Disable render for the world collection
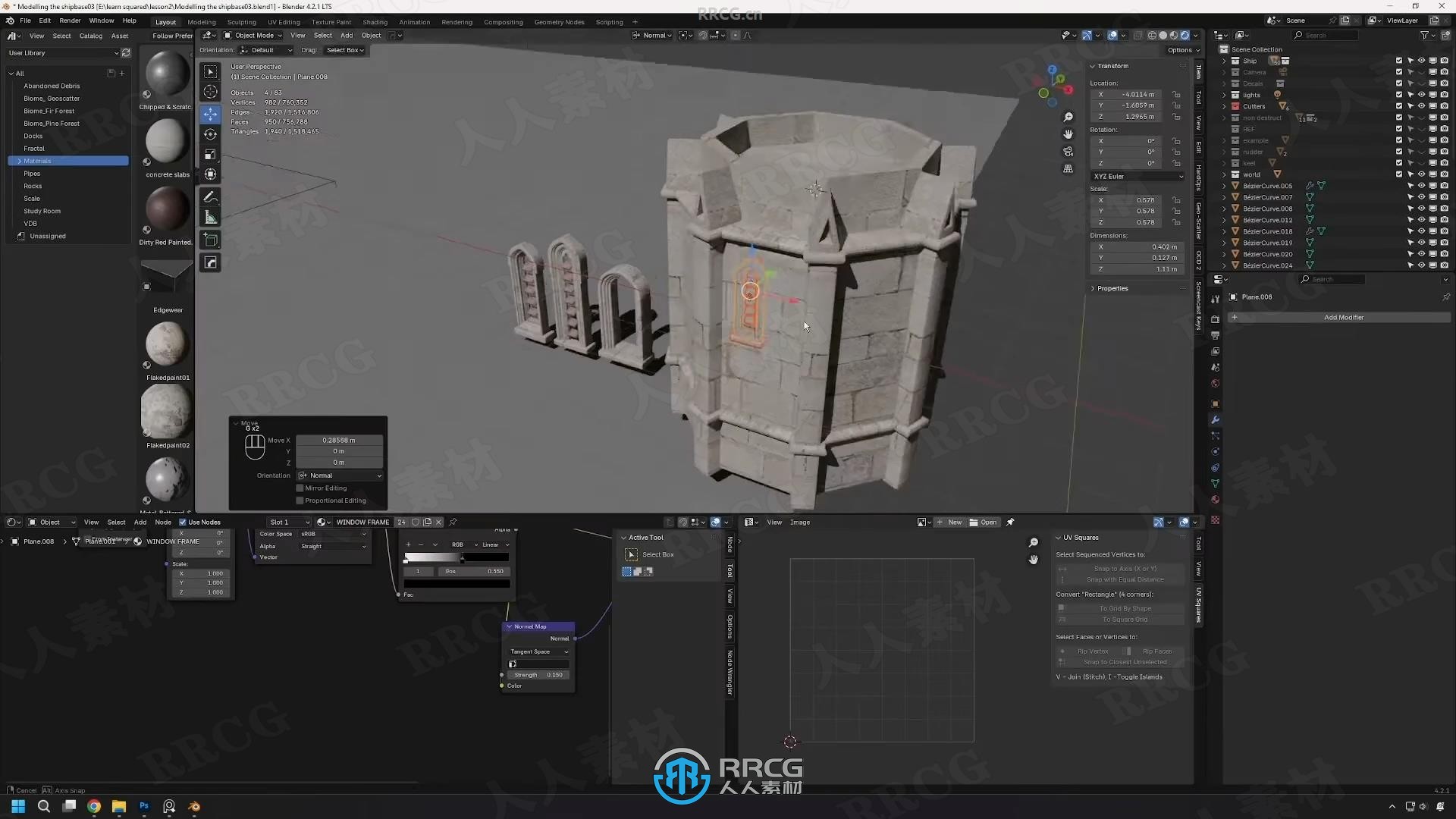 [1444, 174]
